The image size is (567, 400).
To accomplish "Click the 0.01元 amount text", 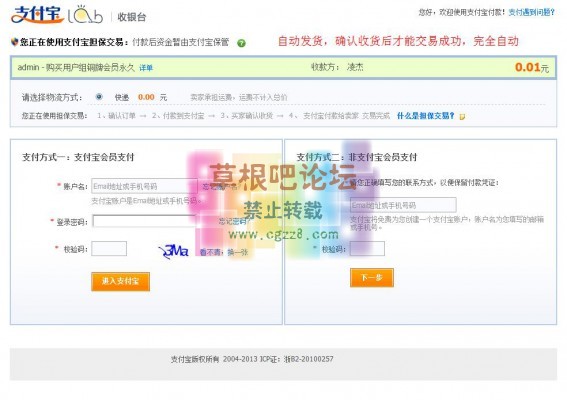I will tap(532, 67).
